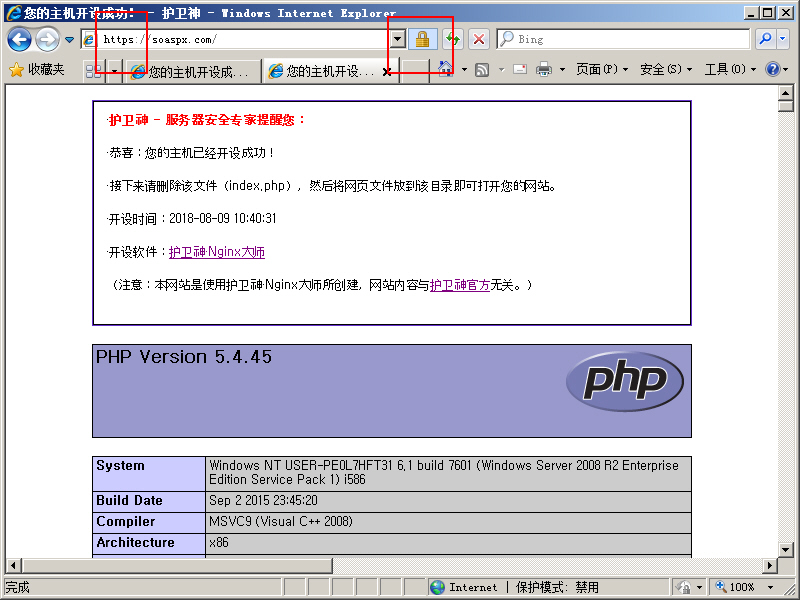The height and width of the screenshot is (600, 800).
Task: Expand the address bar URL dropdown
Action: point(397,39)
